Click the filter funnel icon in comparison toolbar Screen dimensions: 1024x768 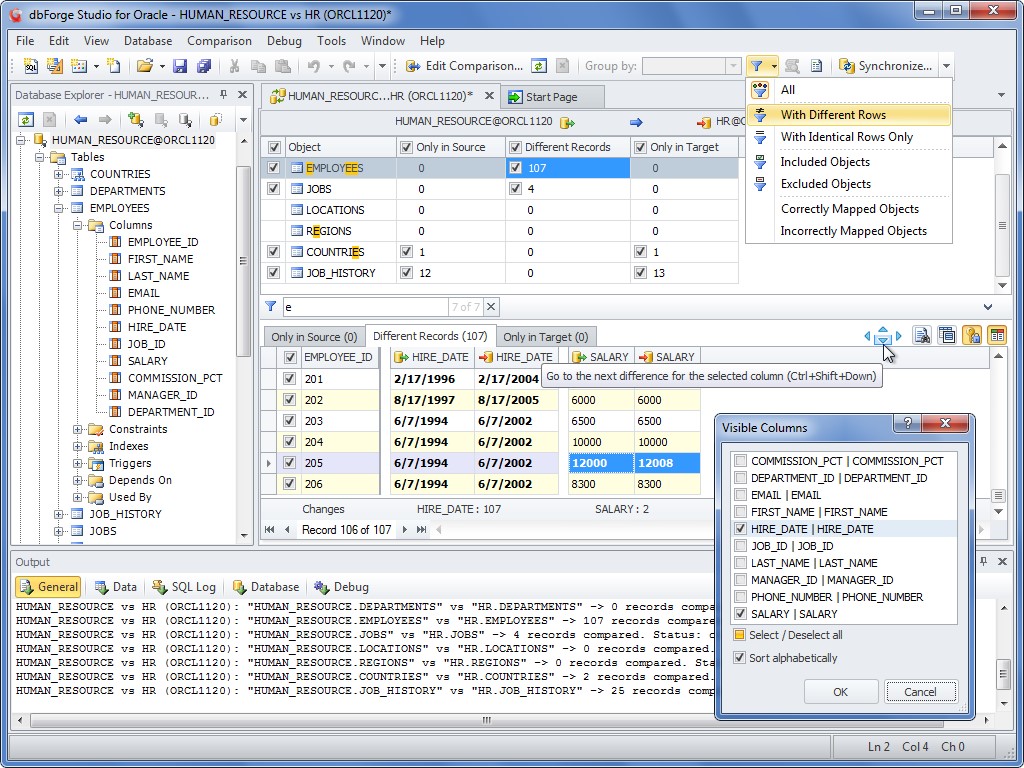(756, 66)
